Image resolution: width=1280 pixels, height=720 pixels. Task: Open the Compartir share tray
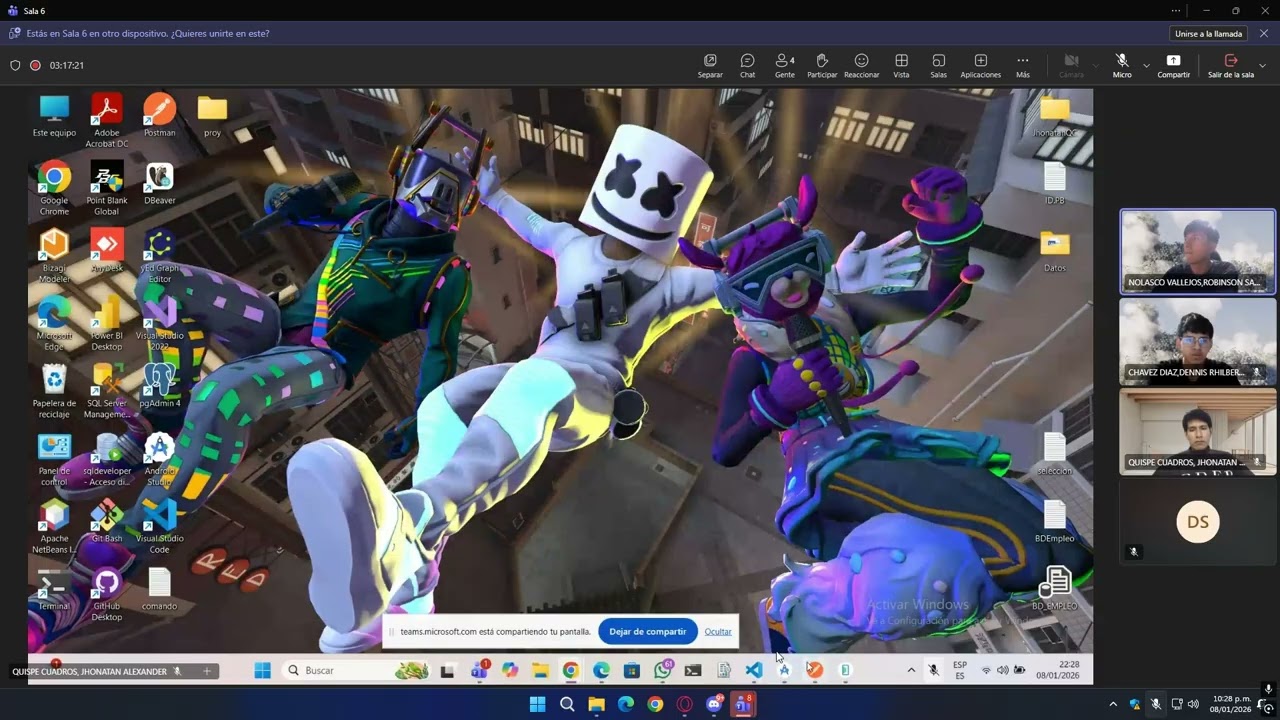(x=1173, y=66)
